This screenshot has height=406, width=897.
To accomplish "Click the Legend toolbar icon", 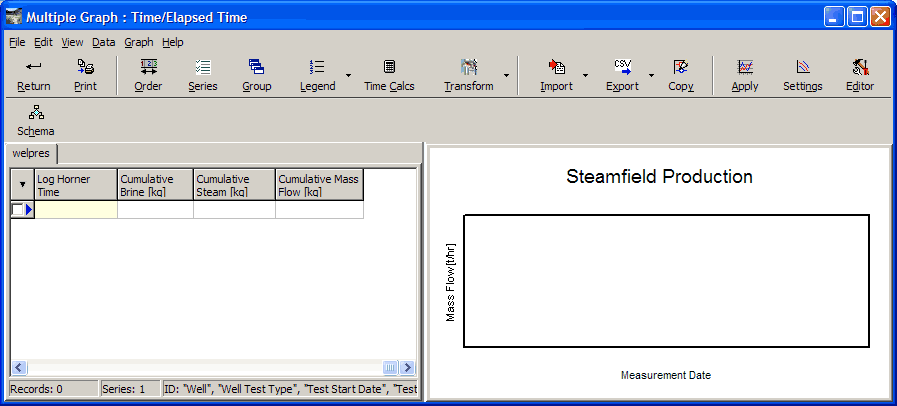I will click(x=317, y=67).
